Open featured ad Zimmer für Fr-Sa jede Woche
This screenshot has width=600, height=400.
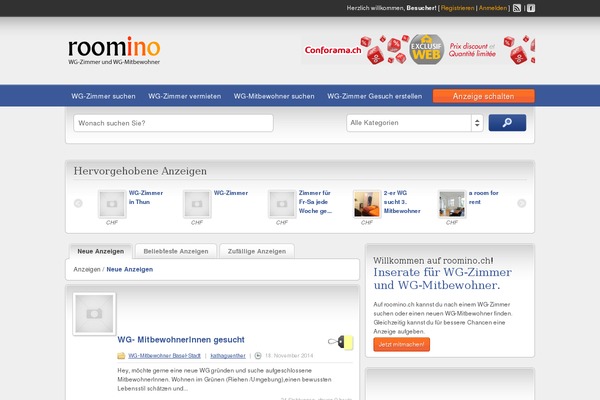coord(315,202)
